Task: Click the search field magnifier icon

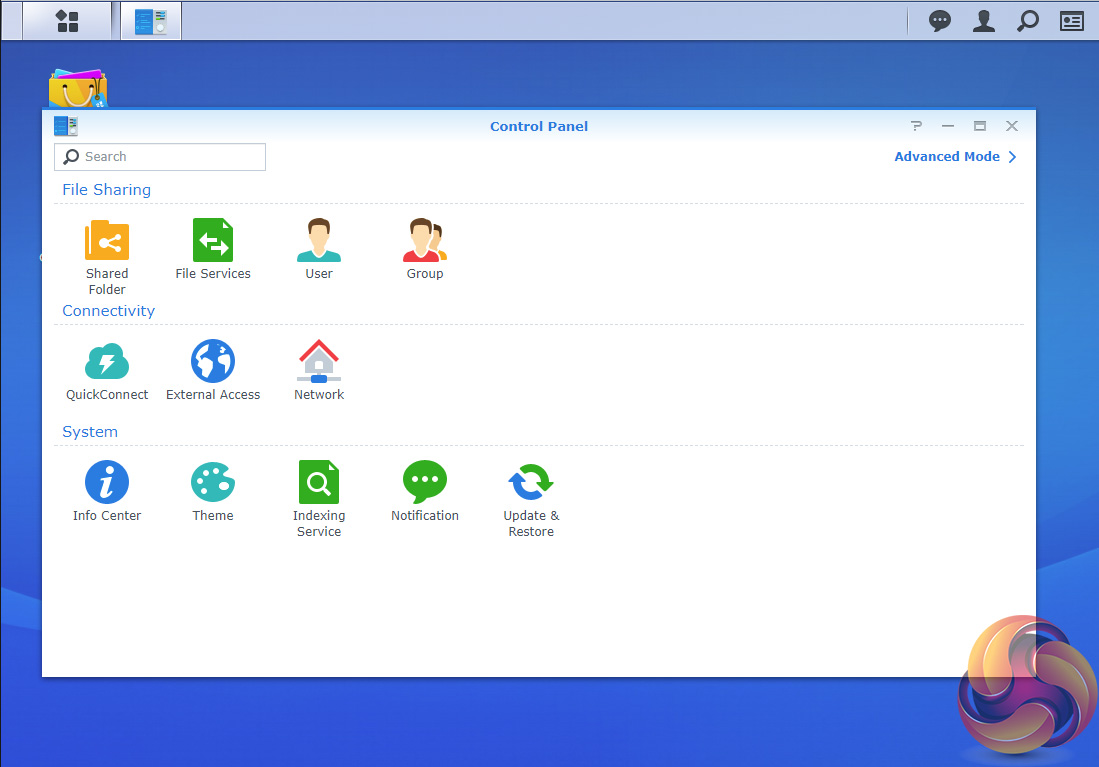Action: (x=71, y=157)
